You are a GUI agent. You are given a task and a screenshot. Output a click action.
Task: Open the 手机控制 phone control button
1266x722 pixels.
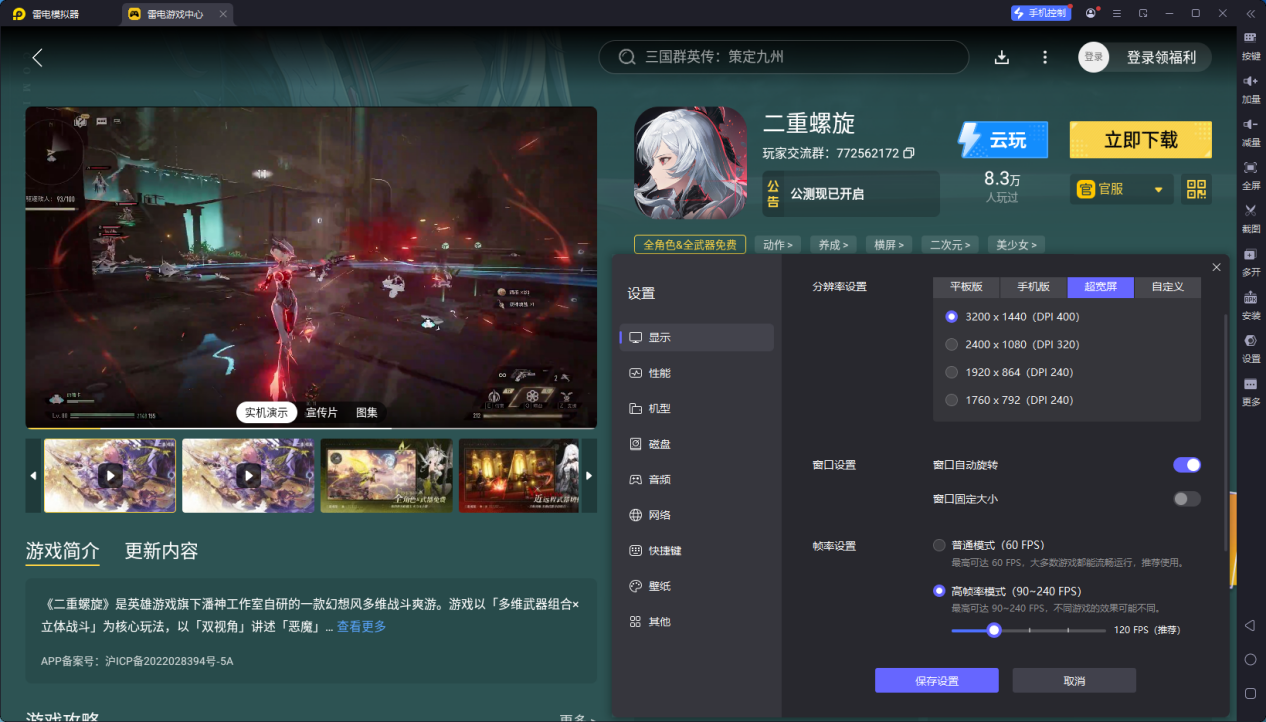pyautogui.click(x=1040, y=13)
